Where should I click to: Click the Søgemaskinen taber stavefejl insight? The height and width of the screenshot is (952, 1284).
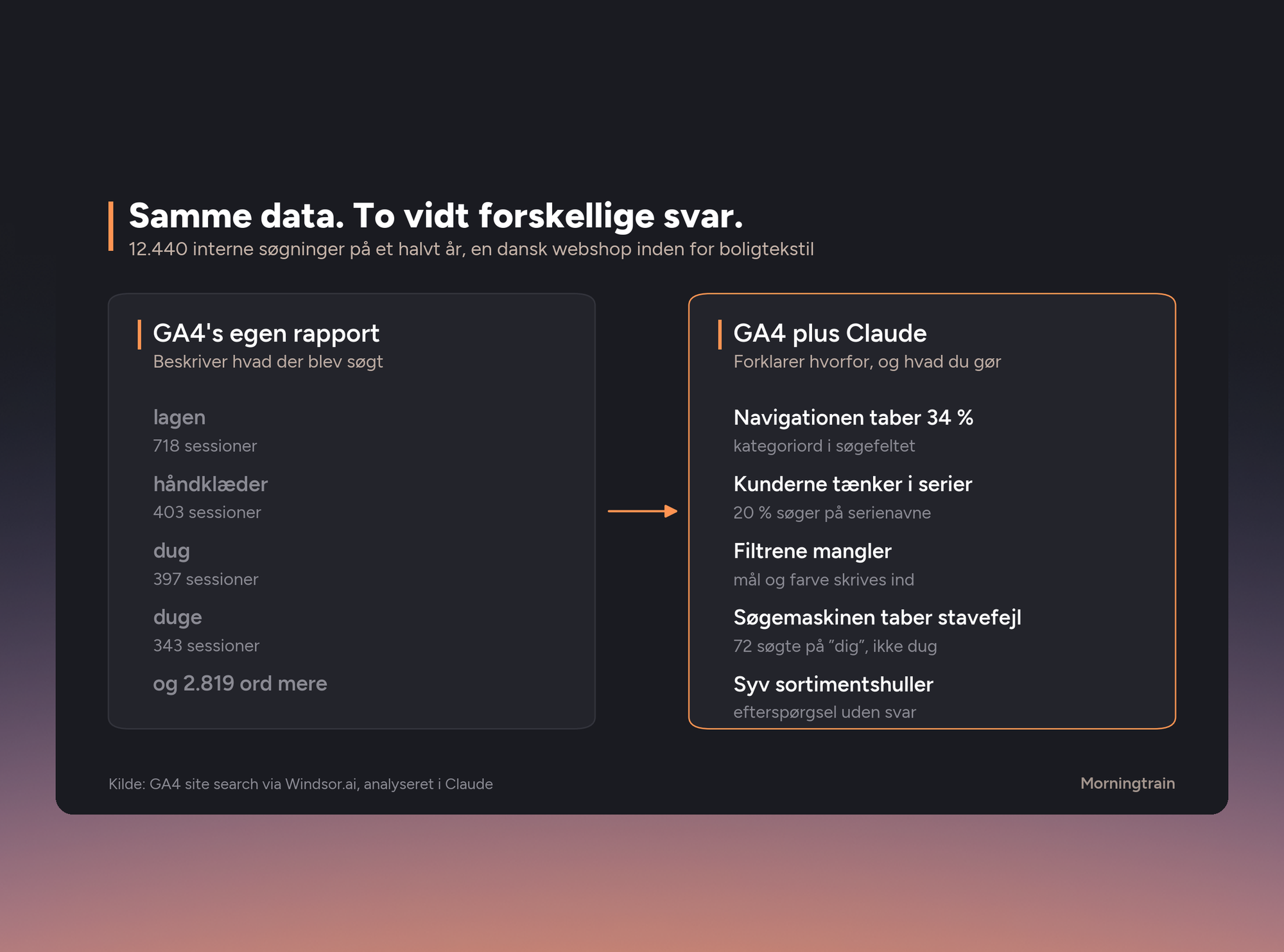[878, 631]
